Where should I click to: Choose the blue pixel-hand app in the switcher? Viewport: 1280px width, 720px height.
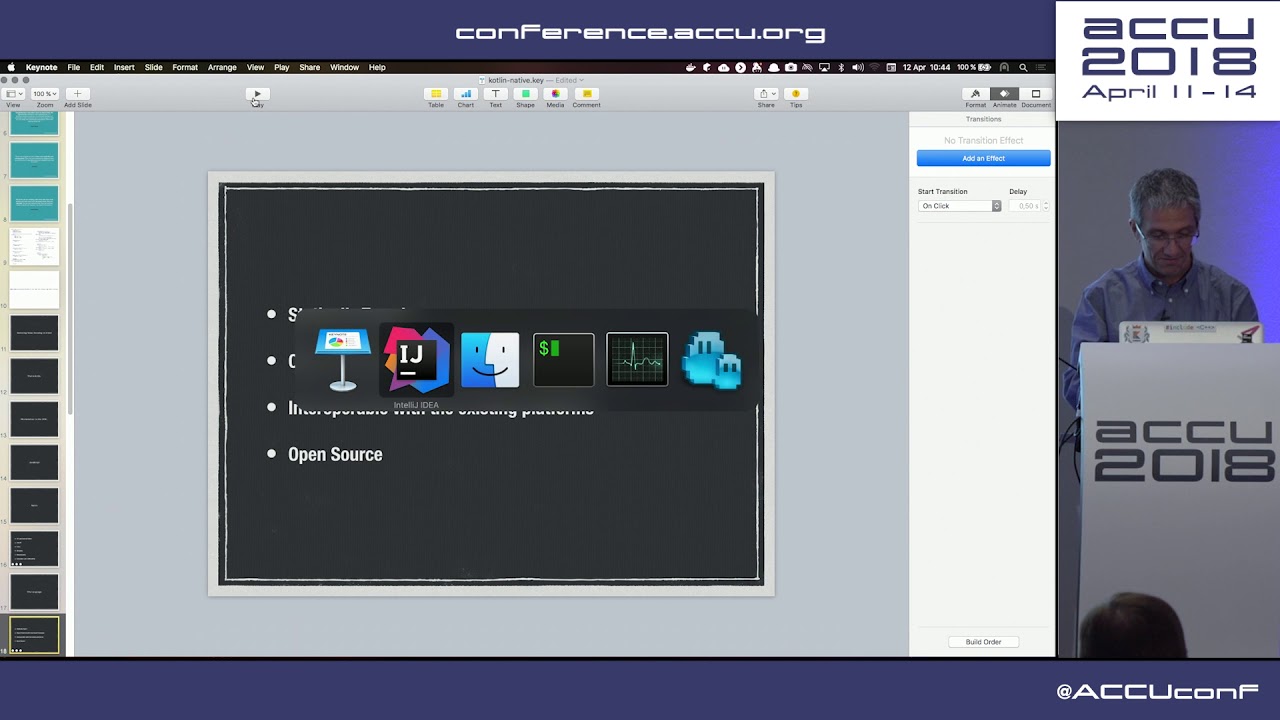pos(711,360)
